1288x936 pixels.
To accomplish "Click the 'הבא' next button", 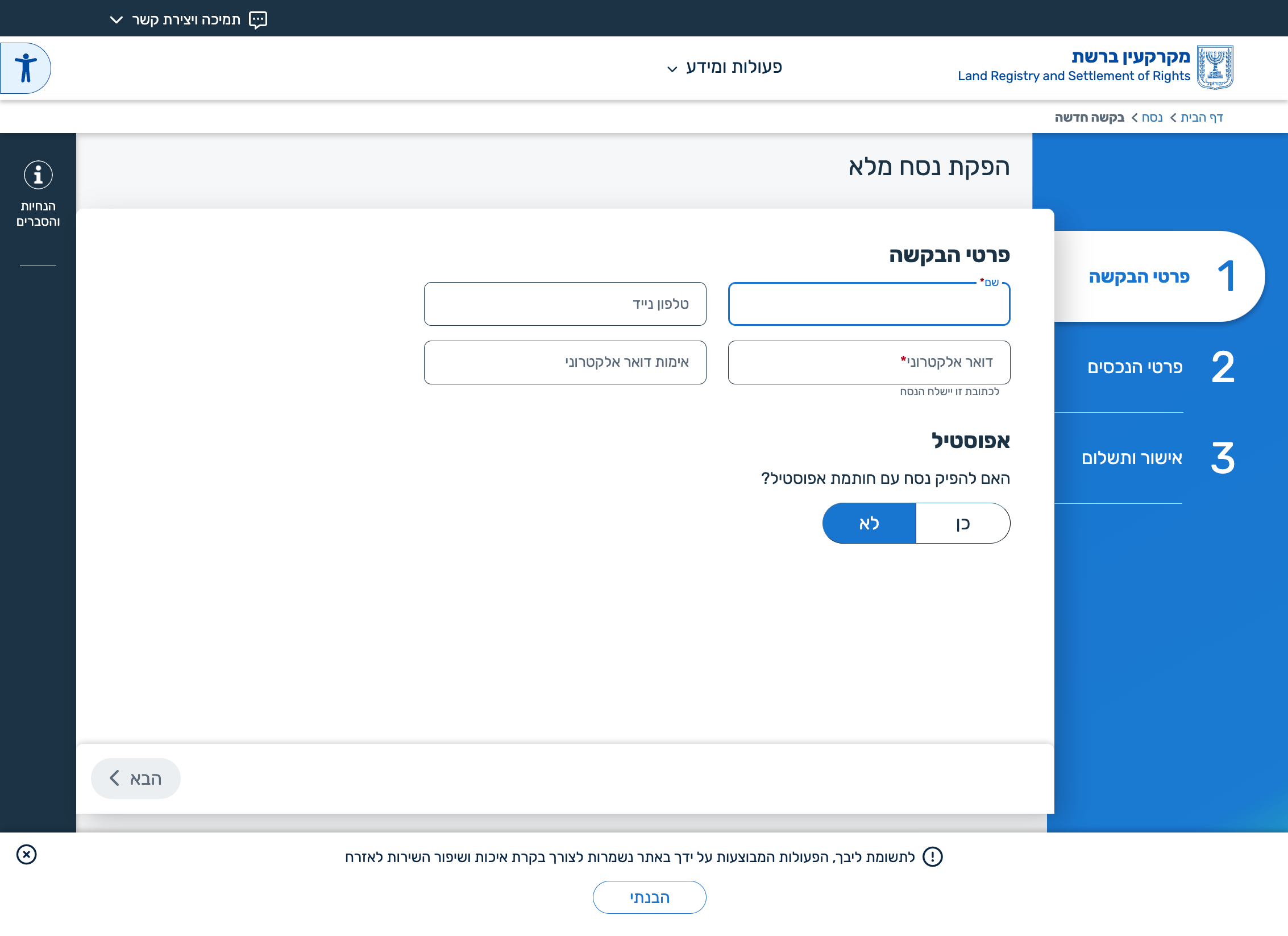I will coord(136,778).
